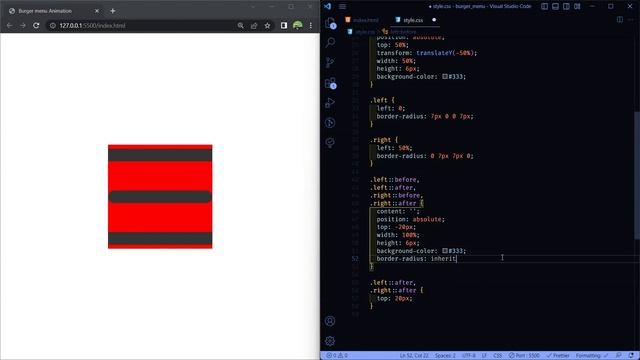This screenshot has width=640, height=360.
Task: Open Chrome tab search chevron
Action: pos(253,7)
